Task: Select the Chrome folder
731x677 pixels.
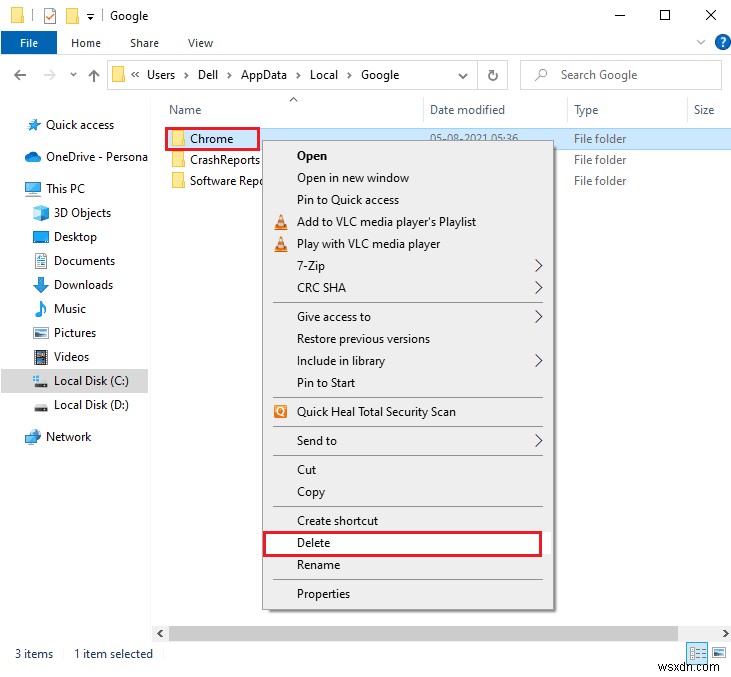Action: (x=212, y=138)
